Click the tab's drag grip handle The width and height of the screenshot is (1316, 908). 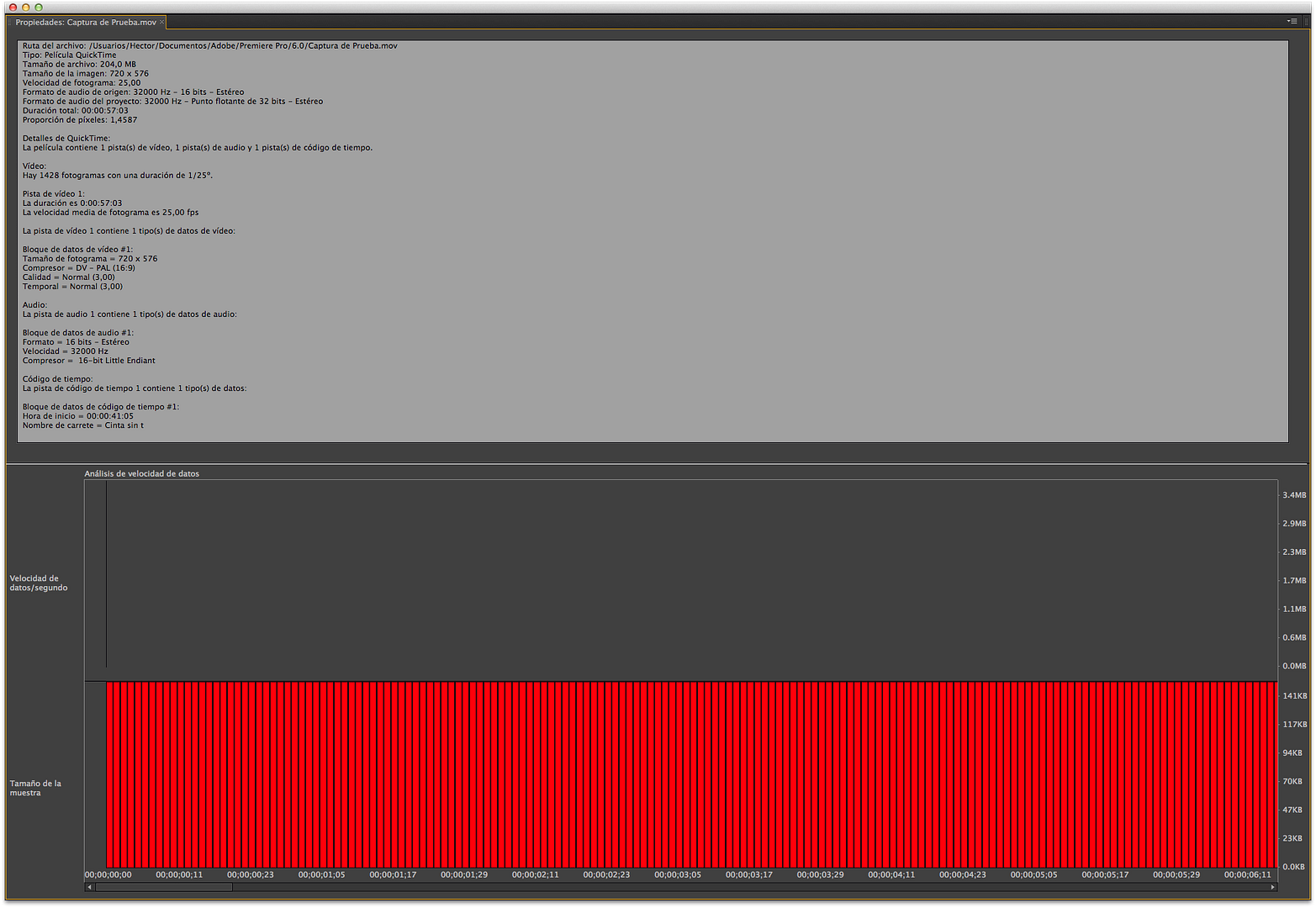[9, 23]
